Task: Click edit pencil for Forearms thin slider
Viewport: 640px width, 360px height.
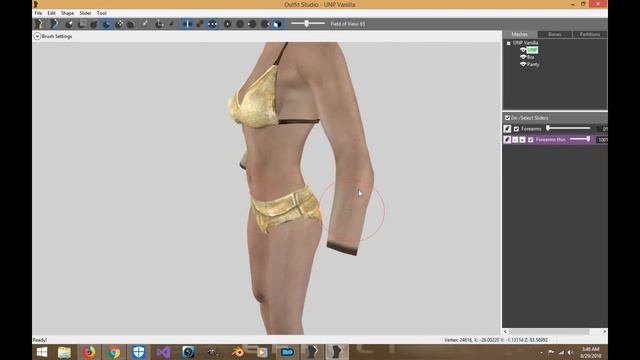Action: click(507, 140)
